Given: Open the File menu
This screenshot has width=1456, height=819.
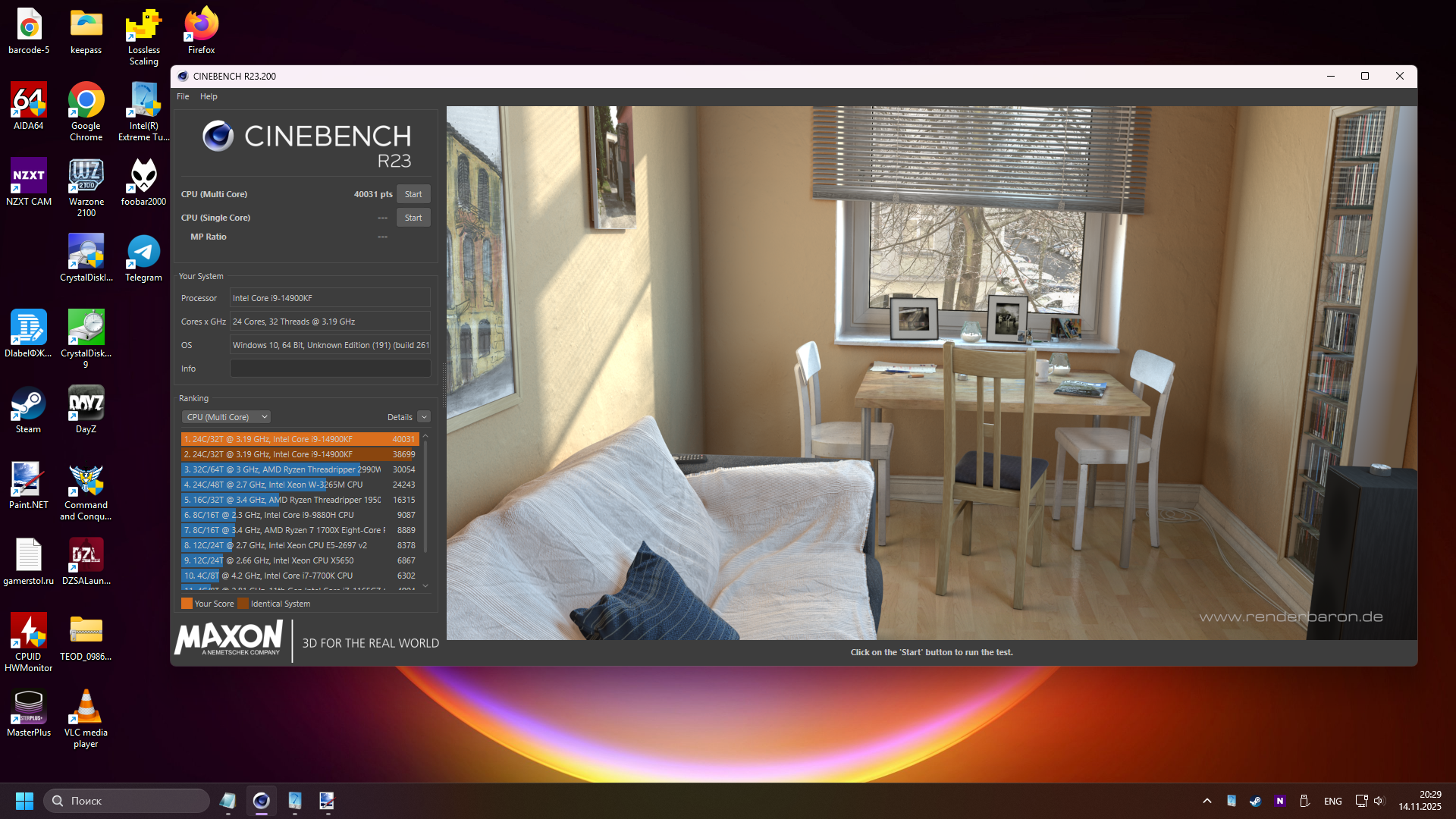Looking at the screenshot, I should click(x=183, y=96).
